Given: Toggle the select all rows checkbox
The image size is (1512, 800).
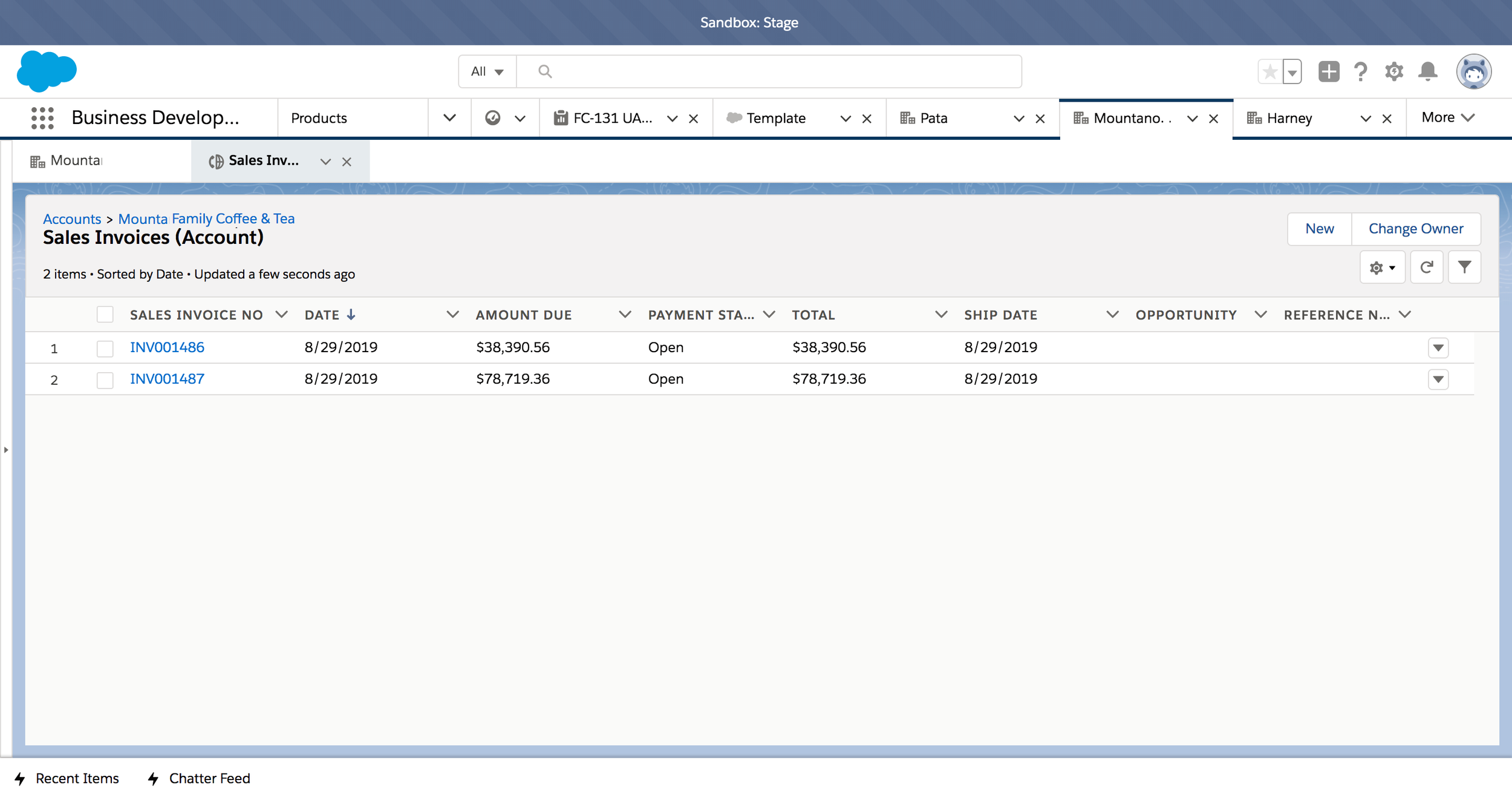Looking at the screenshot, I should pyautogui.click(x=105, y=315).
